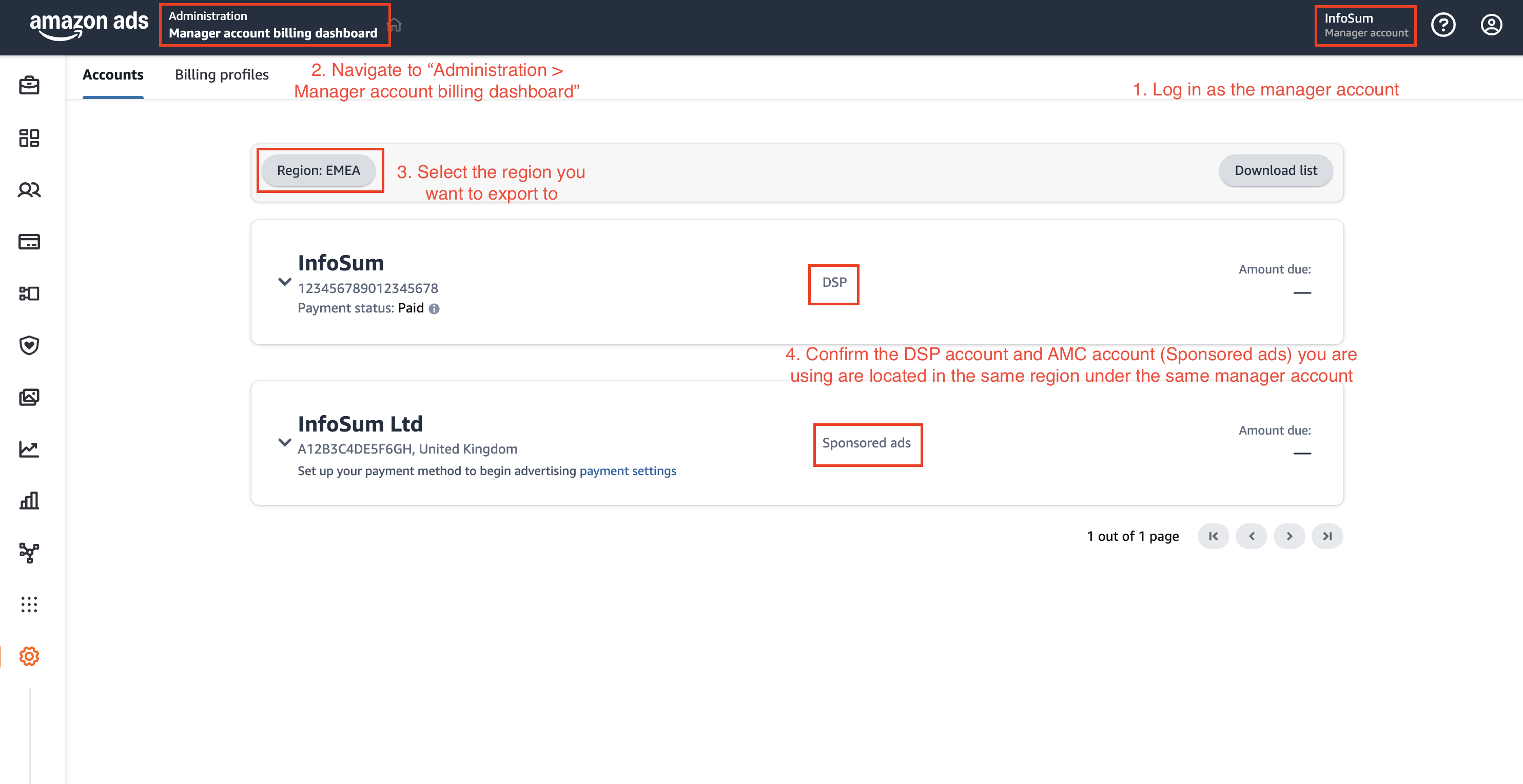Open the shield heart icon in the sidebar
The image size is (1523, 784).
[x=29, y=345]
